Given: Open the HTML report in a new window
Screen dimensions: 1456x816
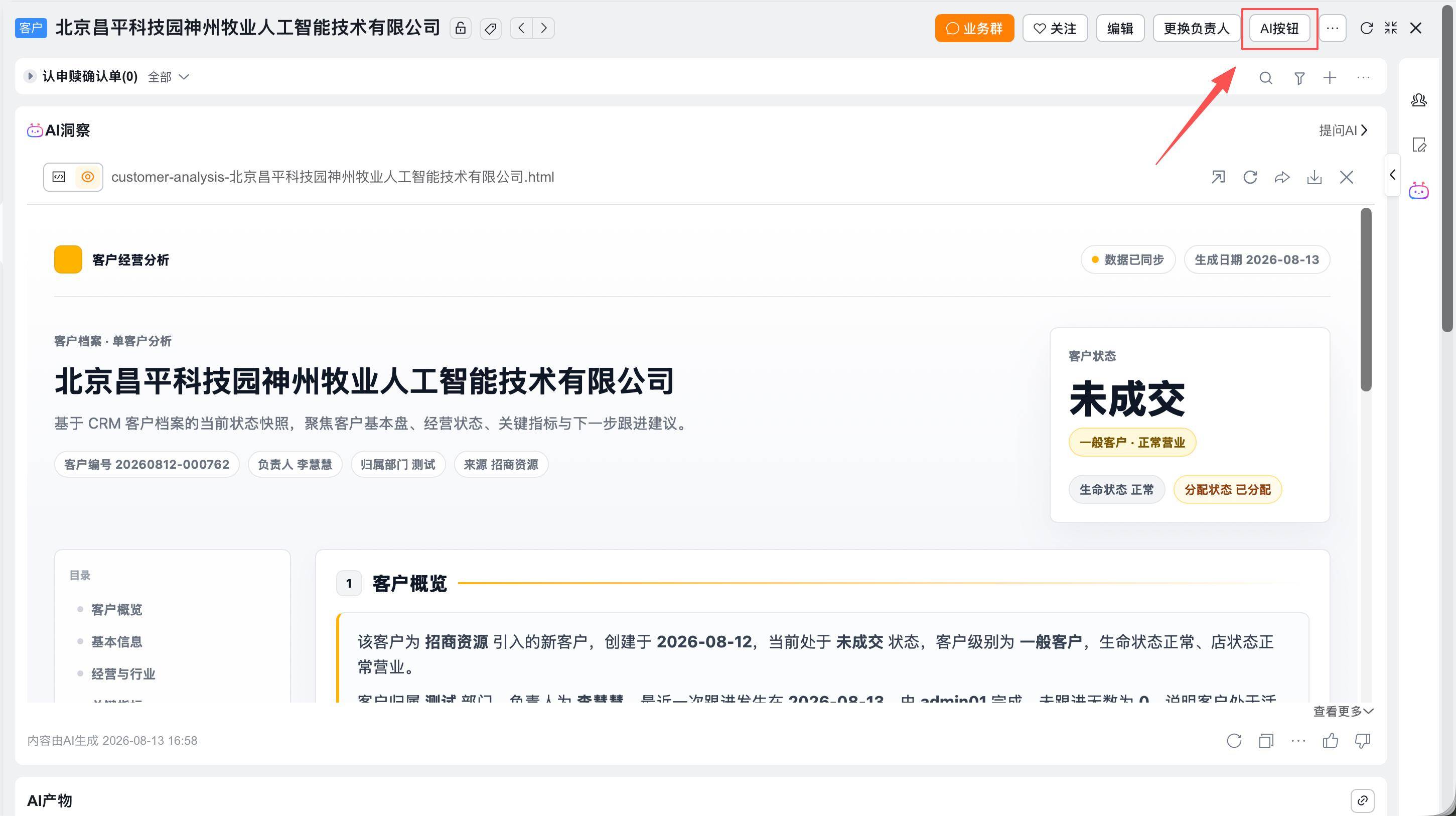Looking at the screenshot, I should pyautogui.click(x=1218, y=177).
